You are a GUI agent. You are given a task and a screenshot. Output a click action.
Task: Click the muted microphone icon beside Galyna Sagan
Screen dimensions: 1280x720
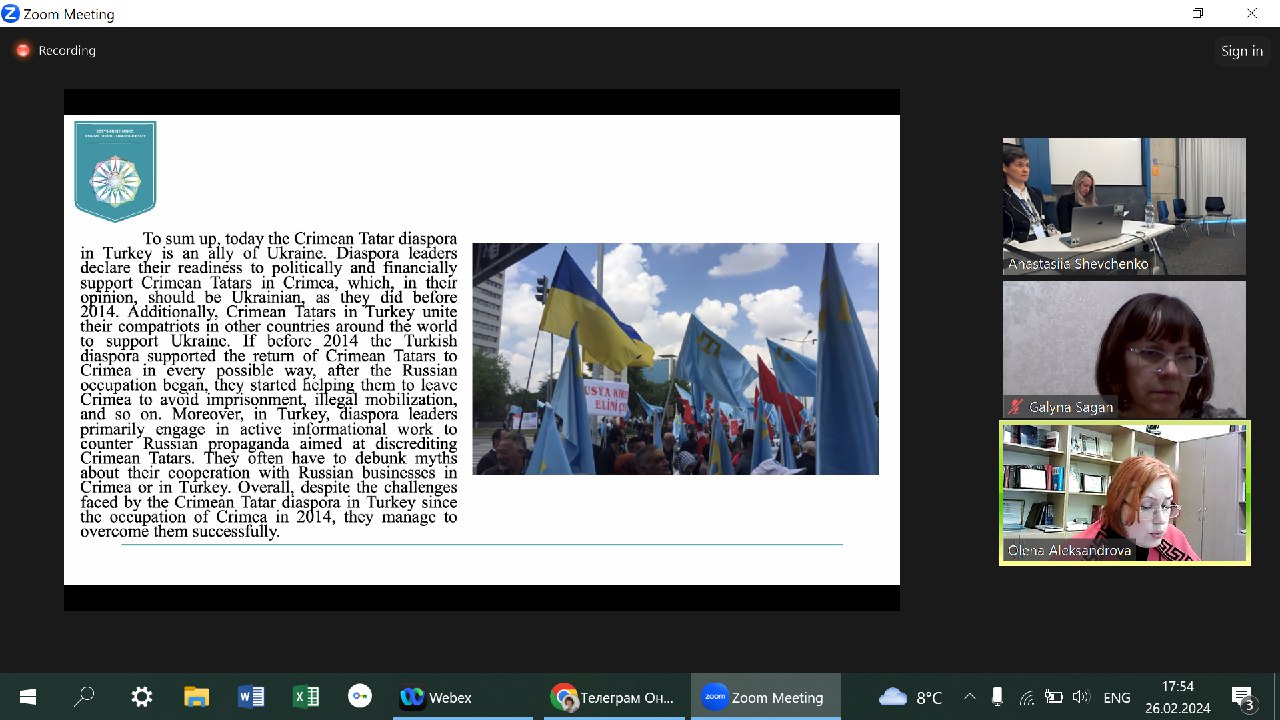(x=1016, y=407)
